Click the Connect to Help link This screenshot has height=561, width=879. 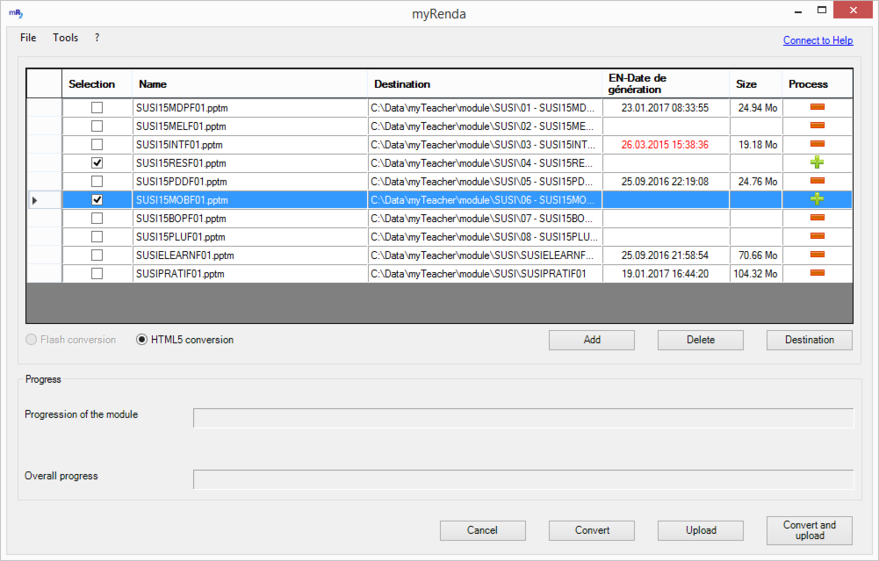(817, 40)
